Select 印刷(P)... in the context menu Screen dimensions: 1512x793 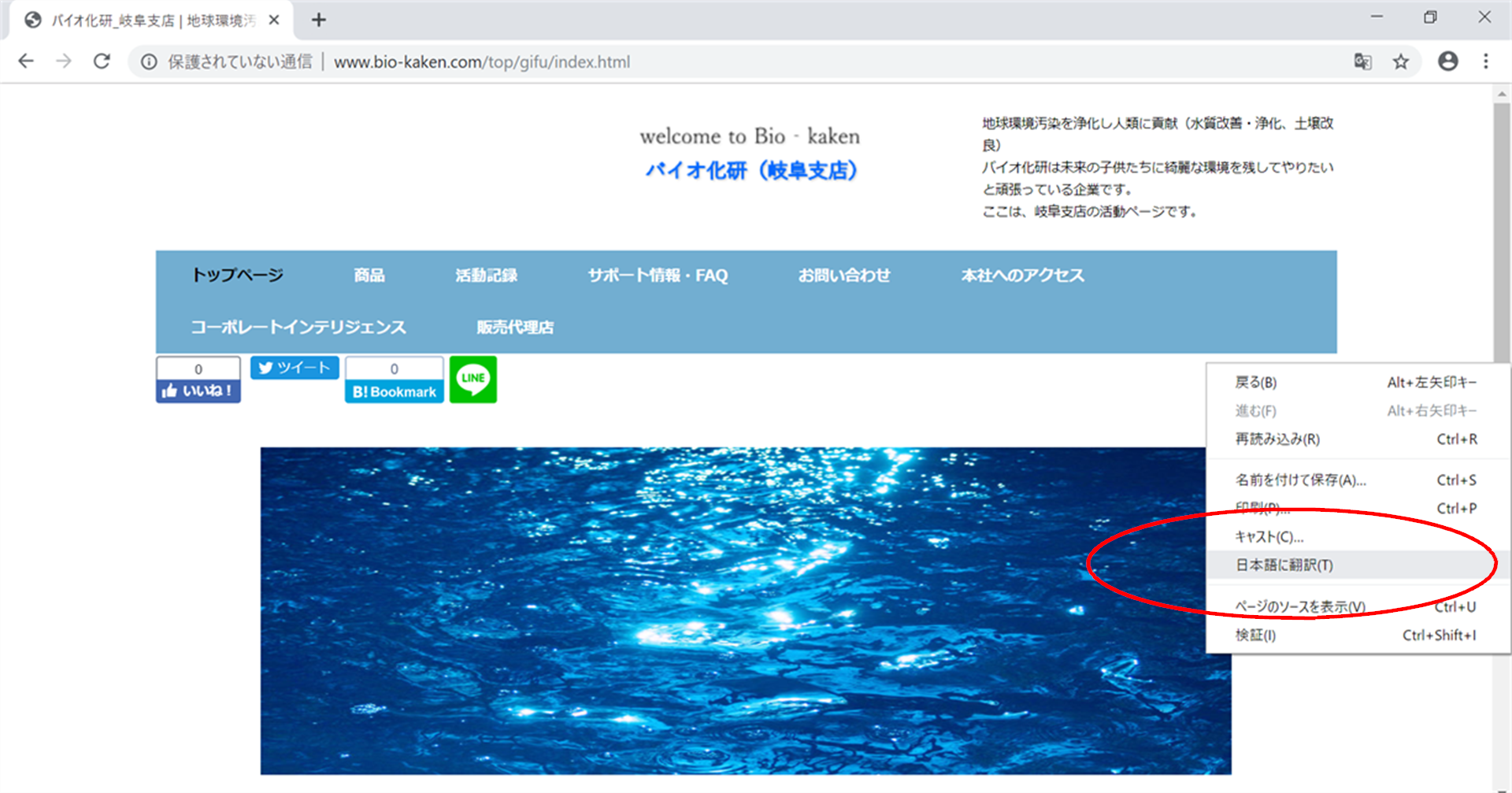[1358, 508]
